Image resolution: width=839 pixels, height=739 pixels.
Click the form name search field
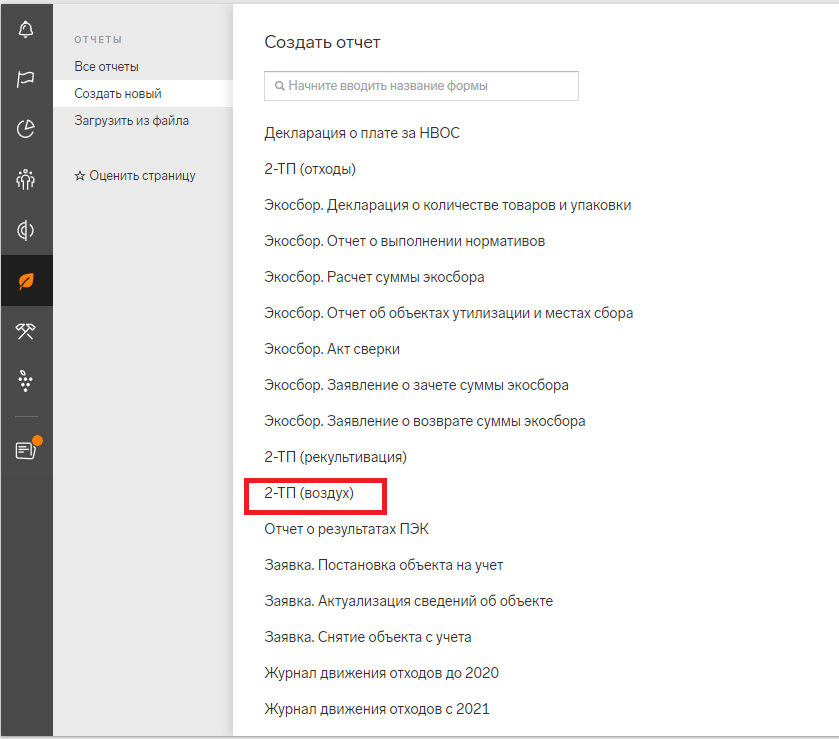pos(421,86)
